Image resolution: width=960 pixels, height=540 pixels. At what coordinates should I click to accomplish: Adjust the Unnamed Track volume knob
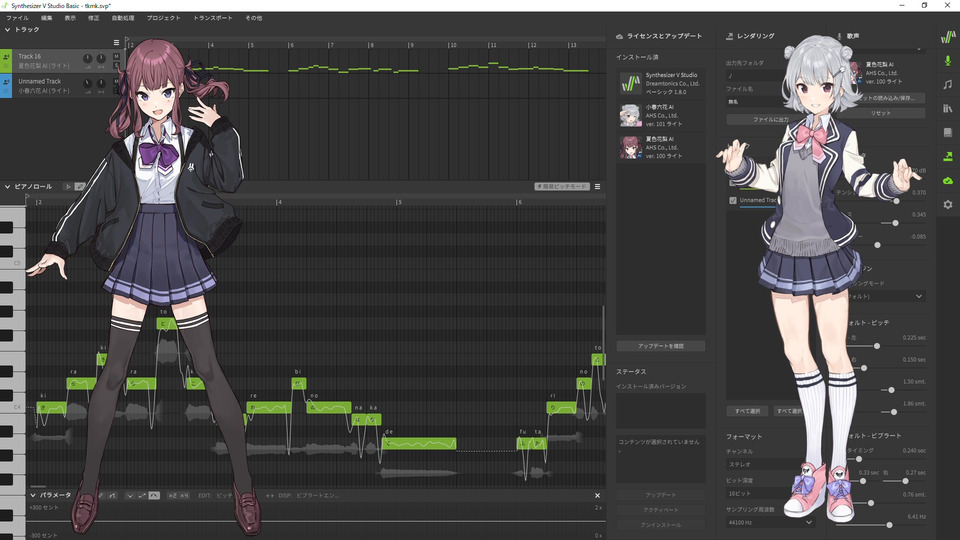pos(88,83)
